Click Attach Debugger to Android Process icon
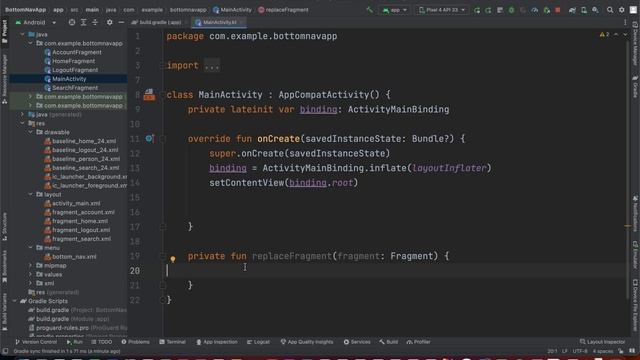 pyautogui.click(x=547, y=10)
